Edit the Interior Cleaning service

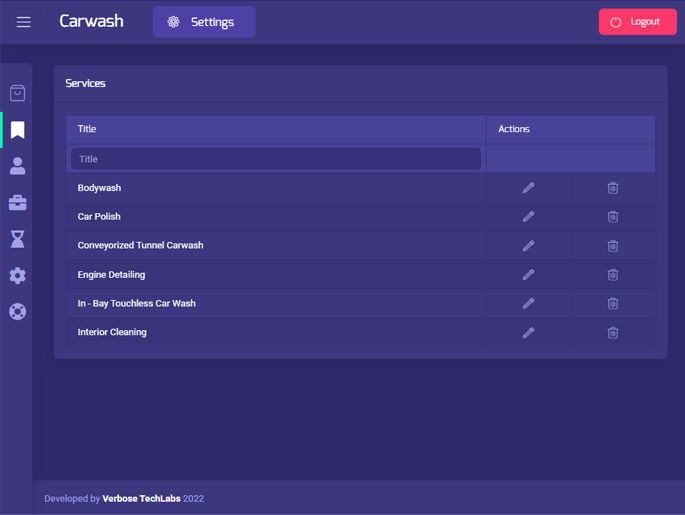(528, 333)
